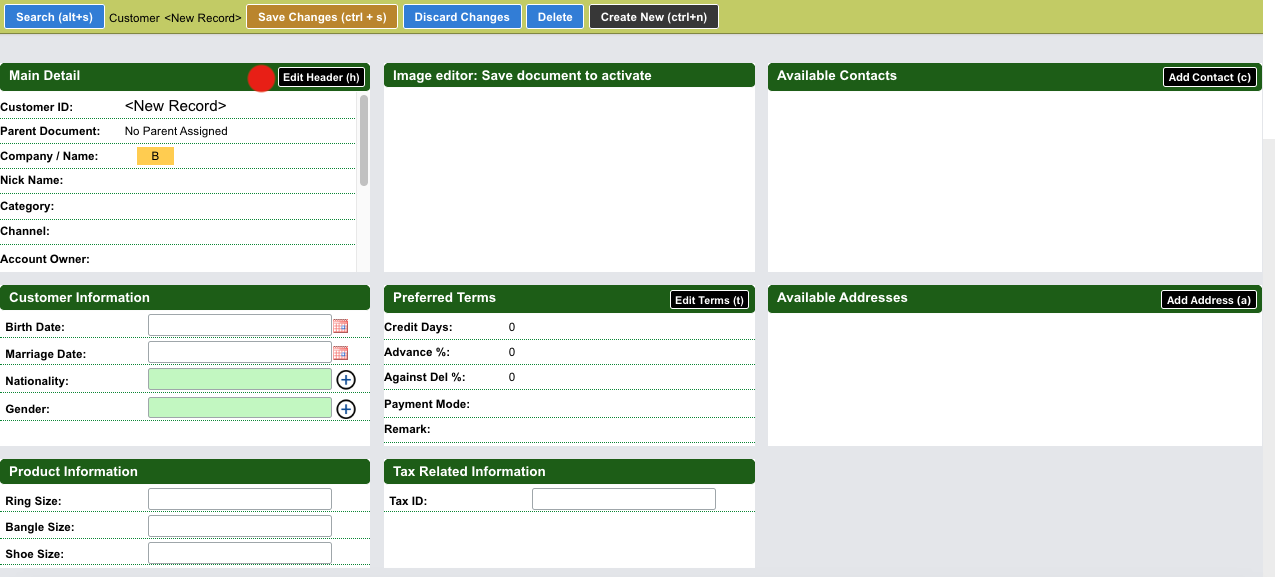
Task: Edit the record header
Action: (321, 76)
